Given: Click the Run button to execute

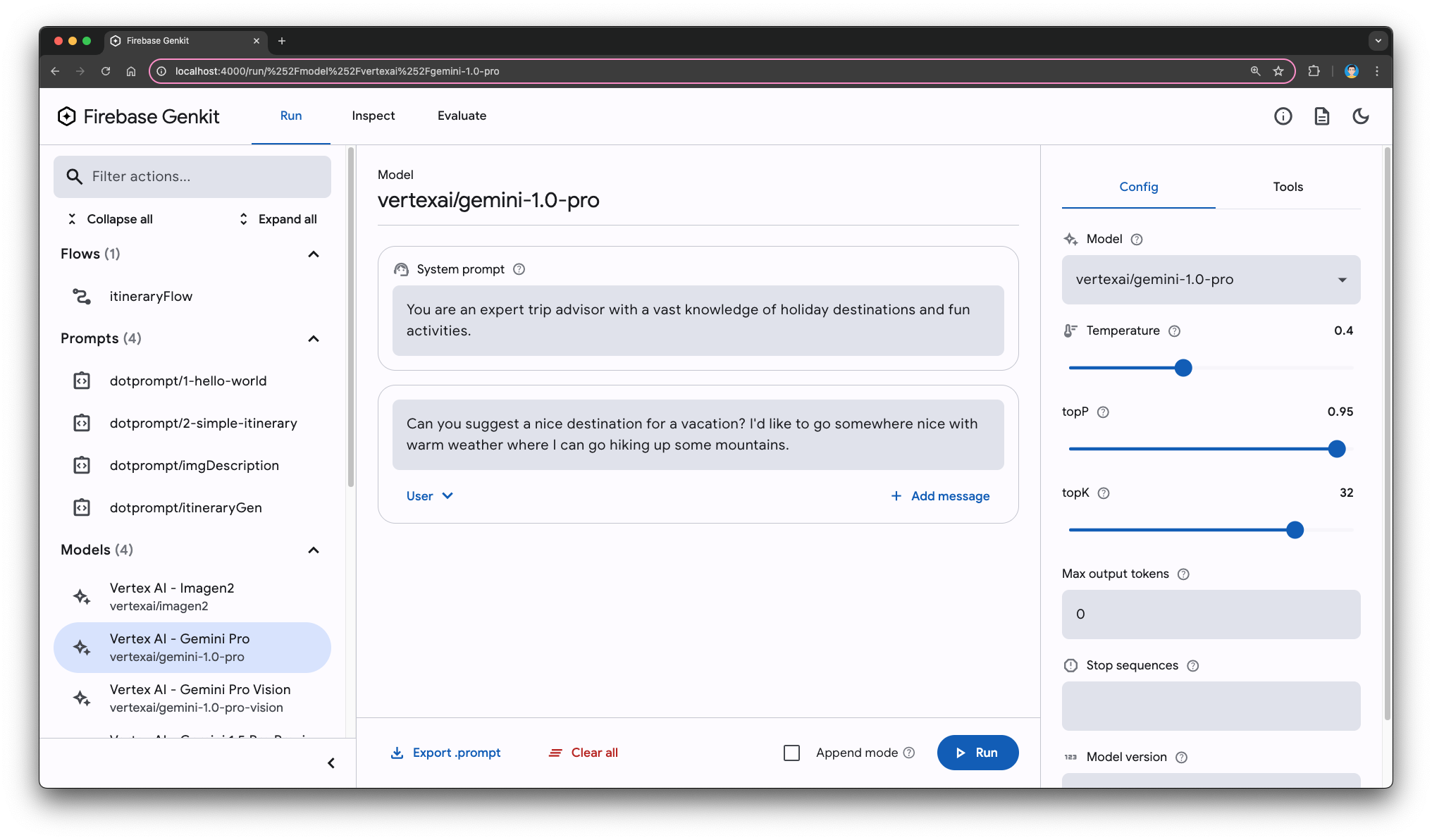Looking at the screenshot, I should (977, 752).
